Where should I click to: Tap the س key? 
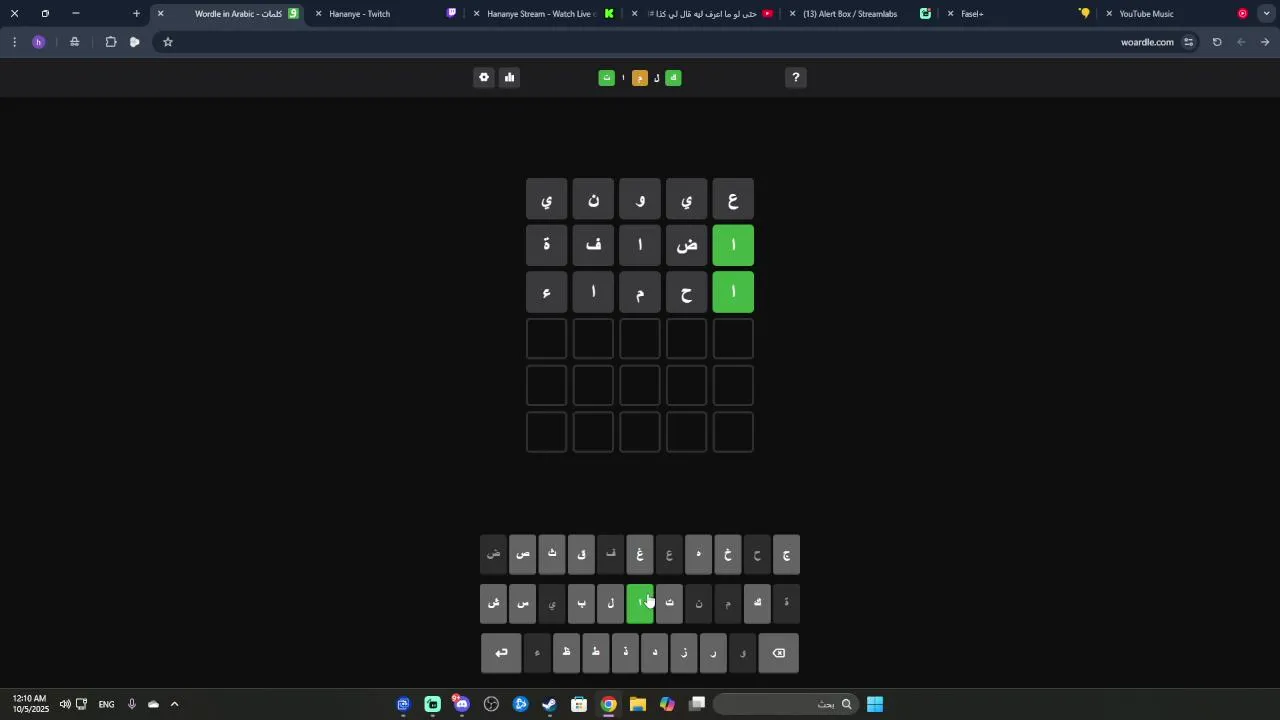click(523, 603)
